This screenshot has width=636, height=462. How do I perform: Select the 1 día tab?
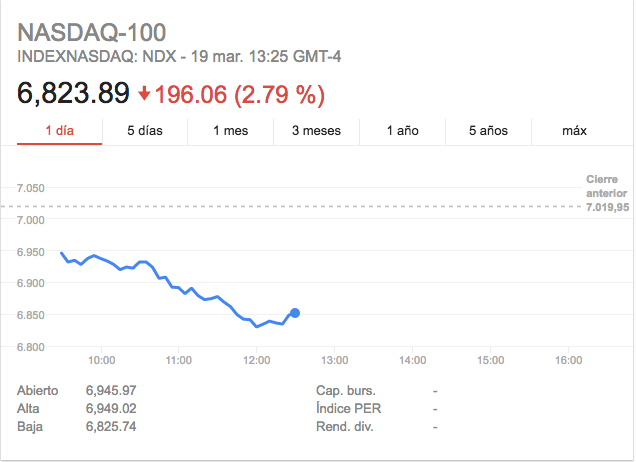(60, 131)
